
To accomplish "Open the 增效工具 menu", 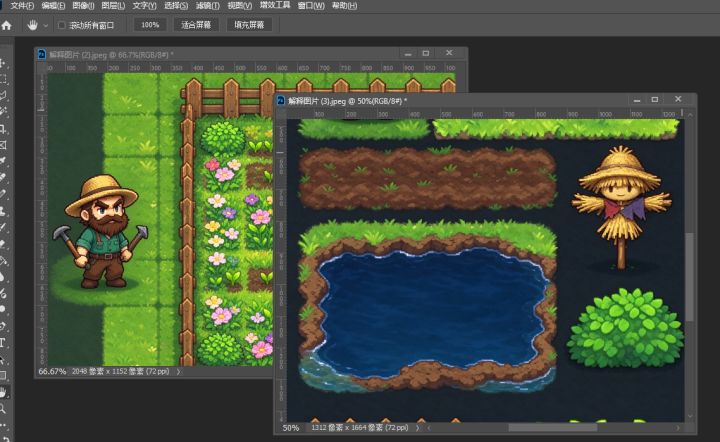I will [x=275, y=5].
